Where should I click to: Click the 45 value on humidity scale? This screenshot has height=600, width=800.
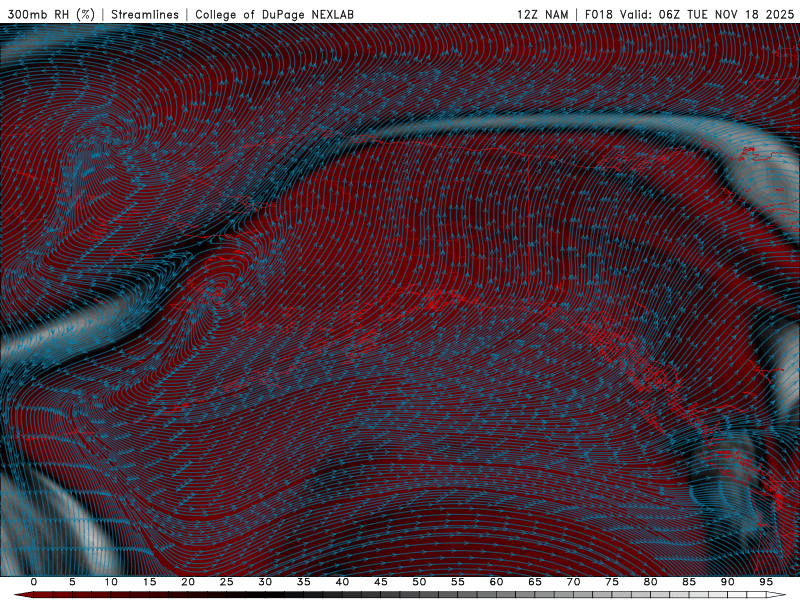tap(381, 582)
